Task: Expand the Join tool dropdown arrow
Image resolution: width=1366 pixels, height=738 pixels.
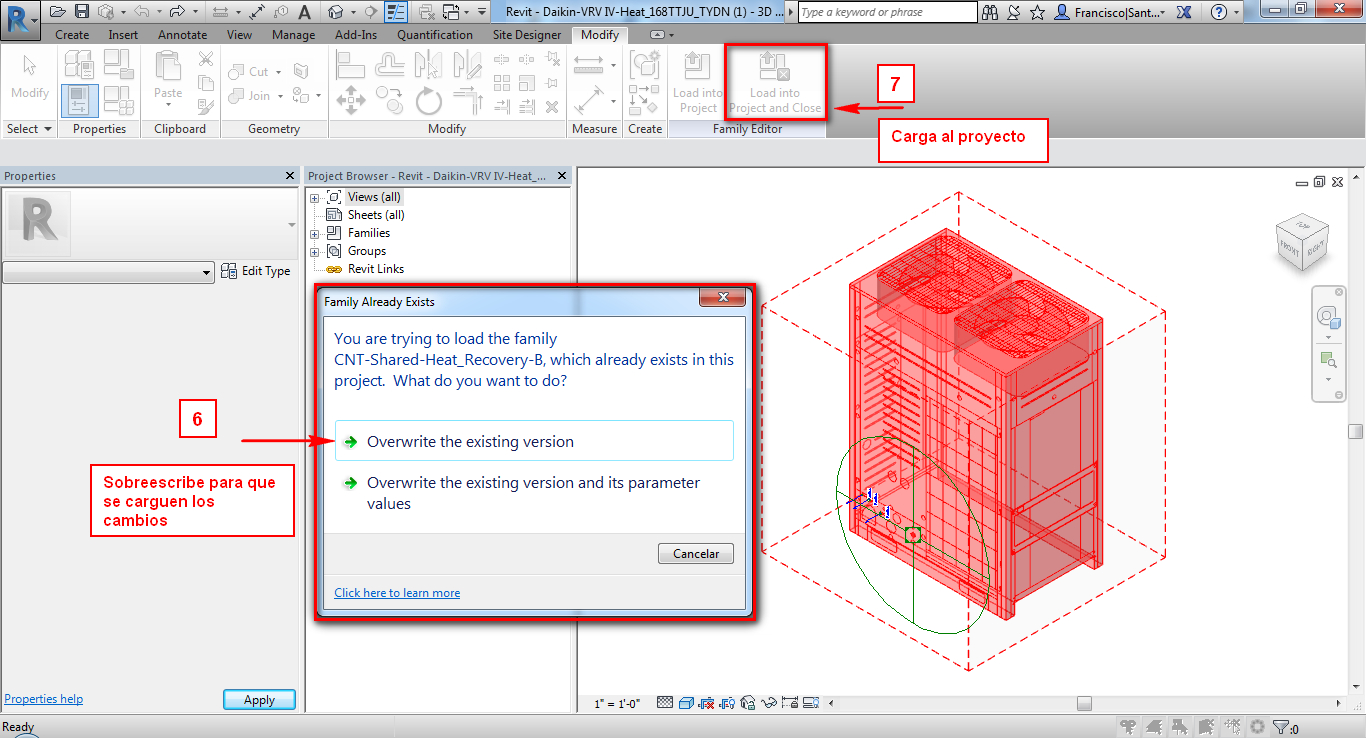Action: [282, 96]
